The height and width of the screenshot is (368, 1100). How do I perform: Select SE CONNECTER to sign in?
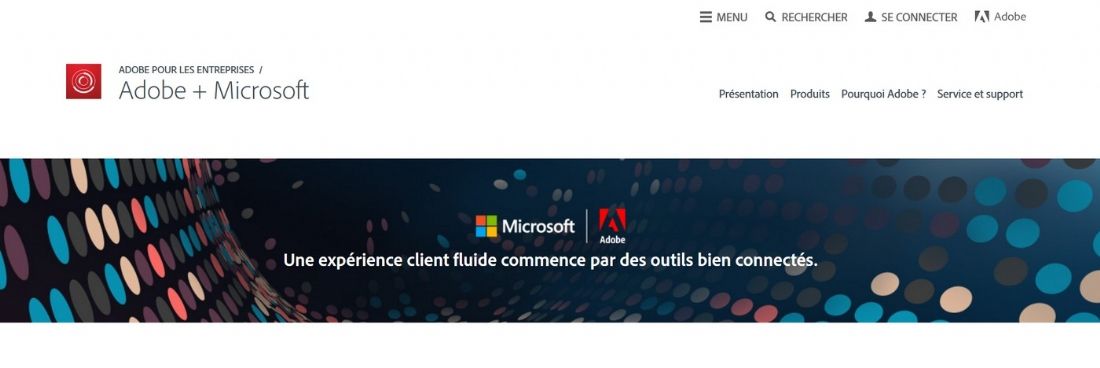tap(919, 18)
